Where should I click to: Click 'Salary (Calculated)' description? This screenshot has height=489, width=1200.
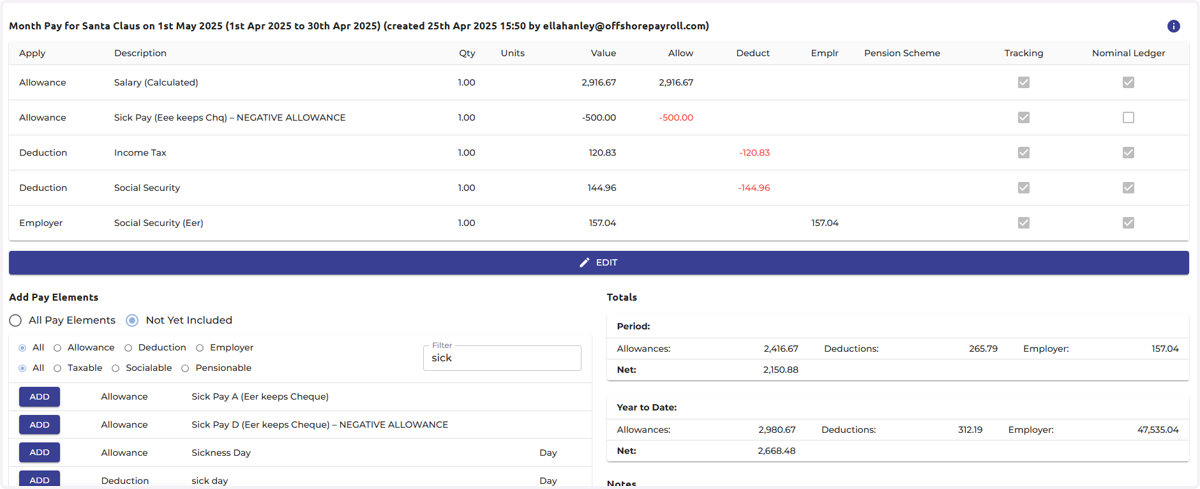click(x=156, y=83)
